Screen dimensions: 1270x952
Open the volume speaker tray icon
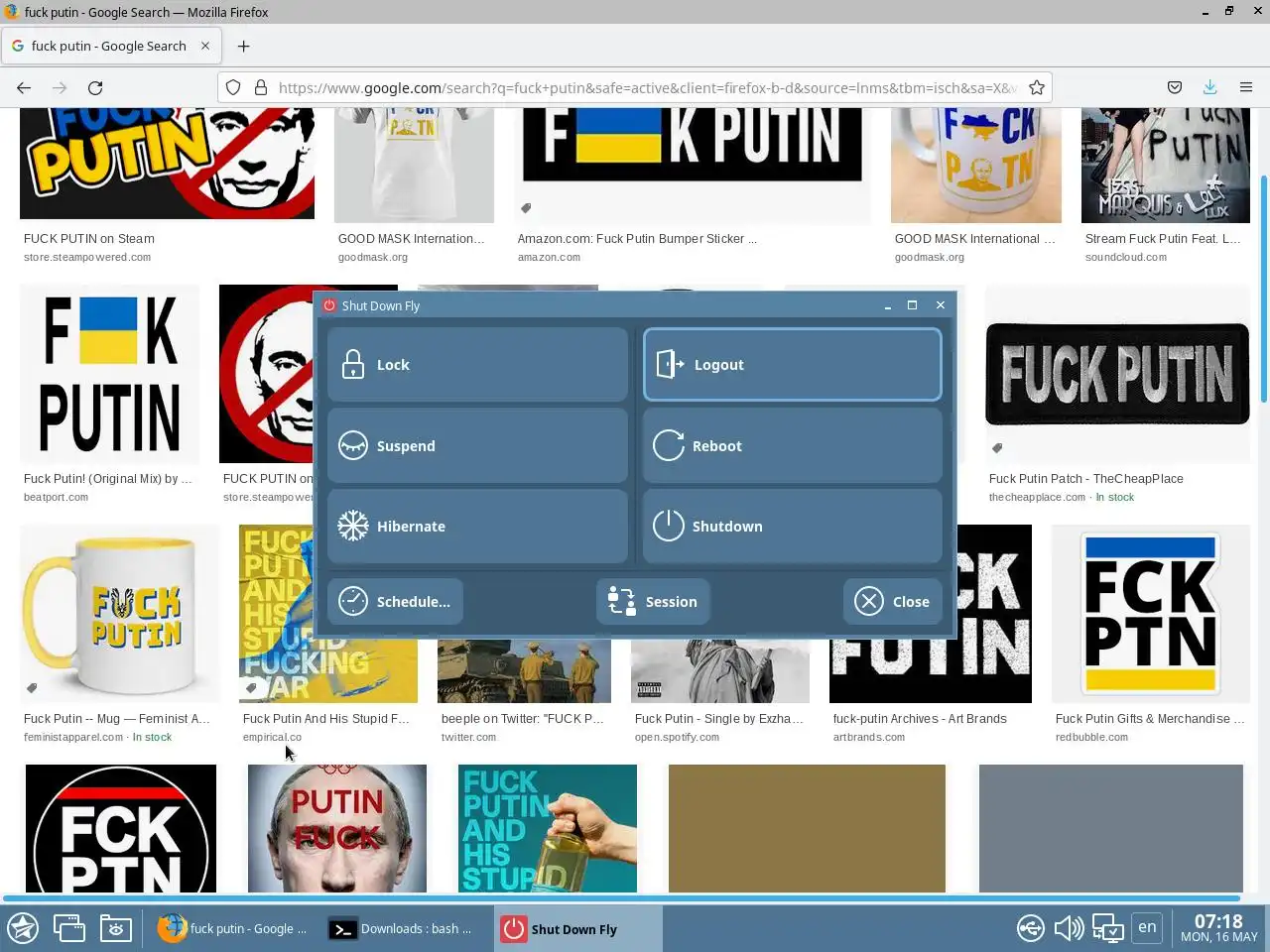coord(1069,928)
